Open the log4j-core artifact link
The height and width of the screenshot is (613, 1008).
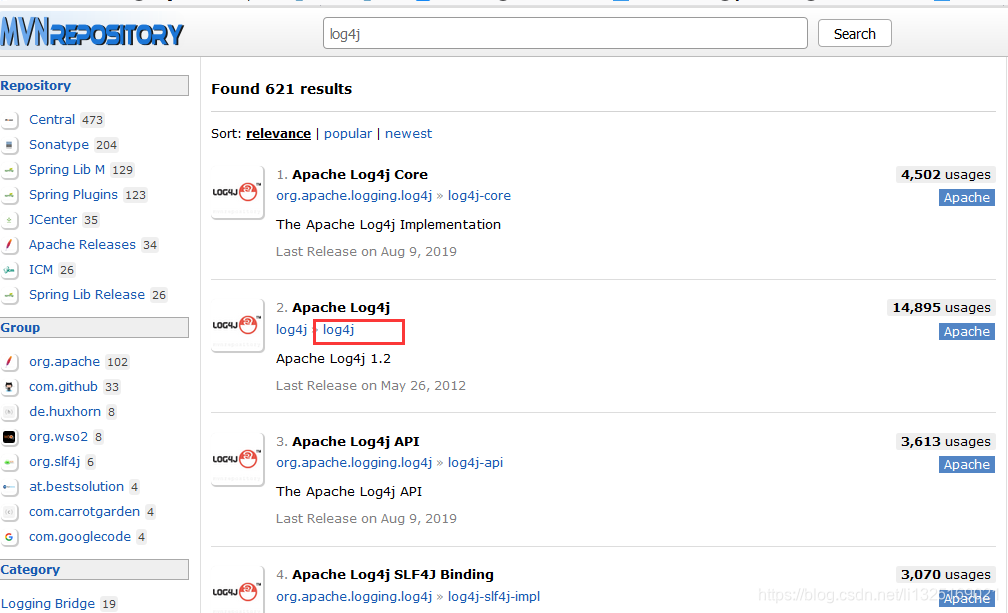[x=479, y=195]
